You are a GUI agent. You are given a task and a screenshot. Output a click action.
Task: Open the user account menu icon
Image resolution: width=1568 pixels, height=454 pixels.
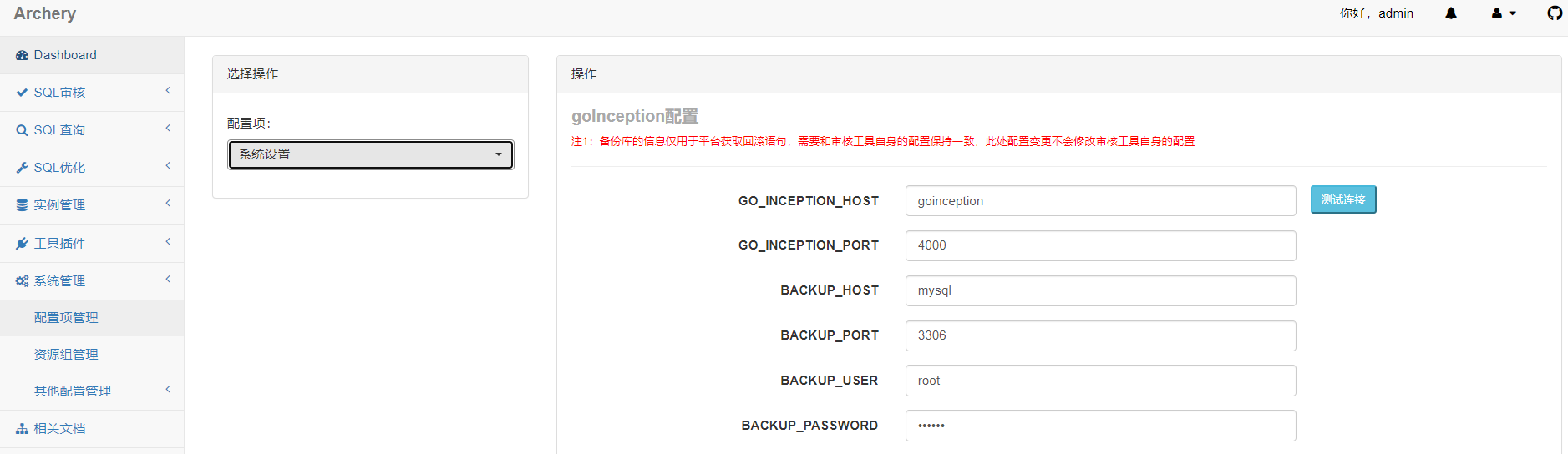pos(1497,13)
